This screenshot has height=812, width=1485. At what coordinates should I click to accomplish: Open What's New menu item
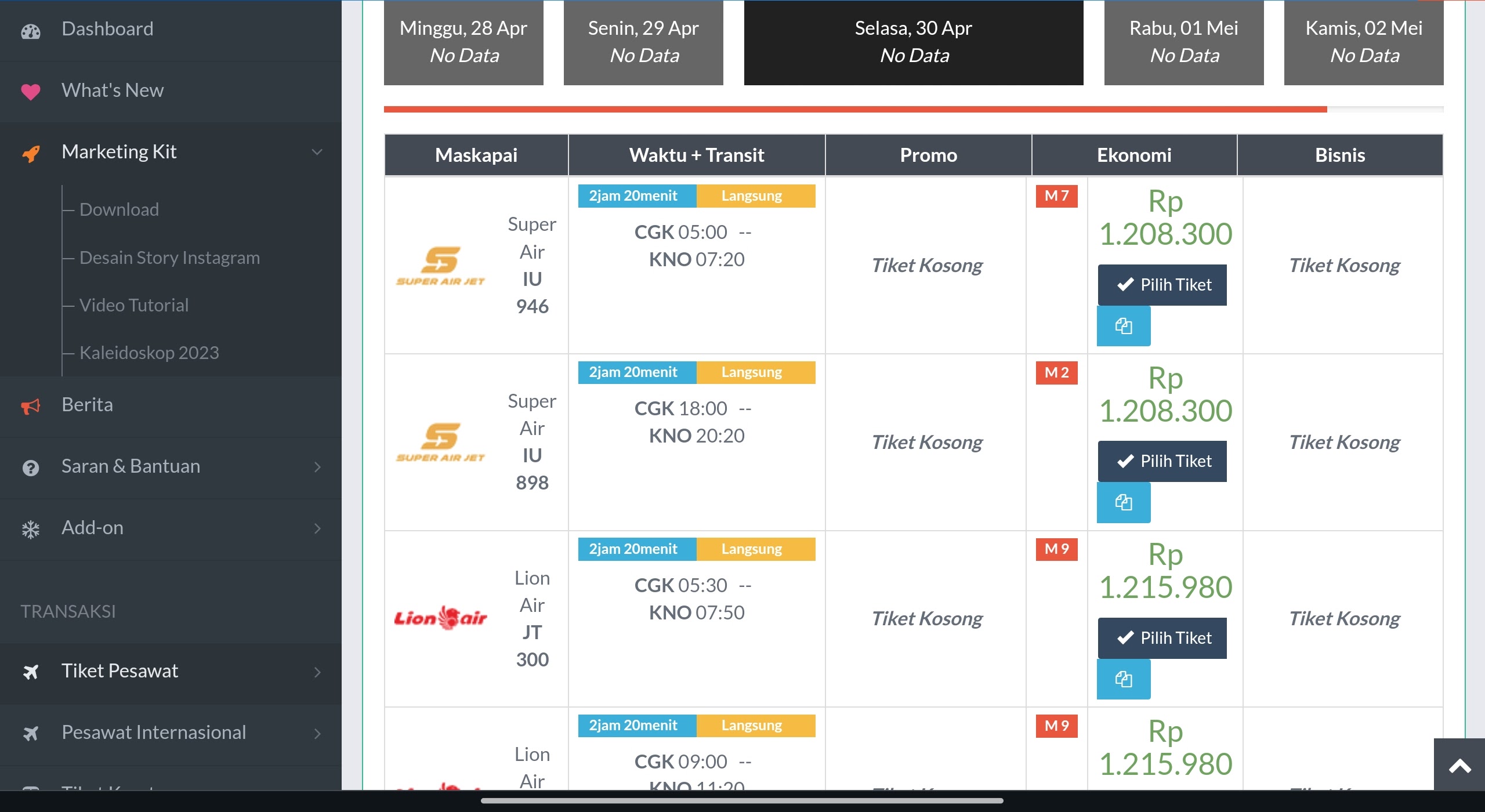[x=171, y=90]
